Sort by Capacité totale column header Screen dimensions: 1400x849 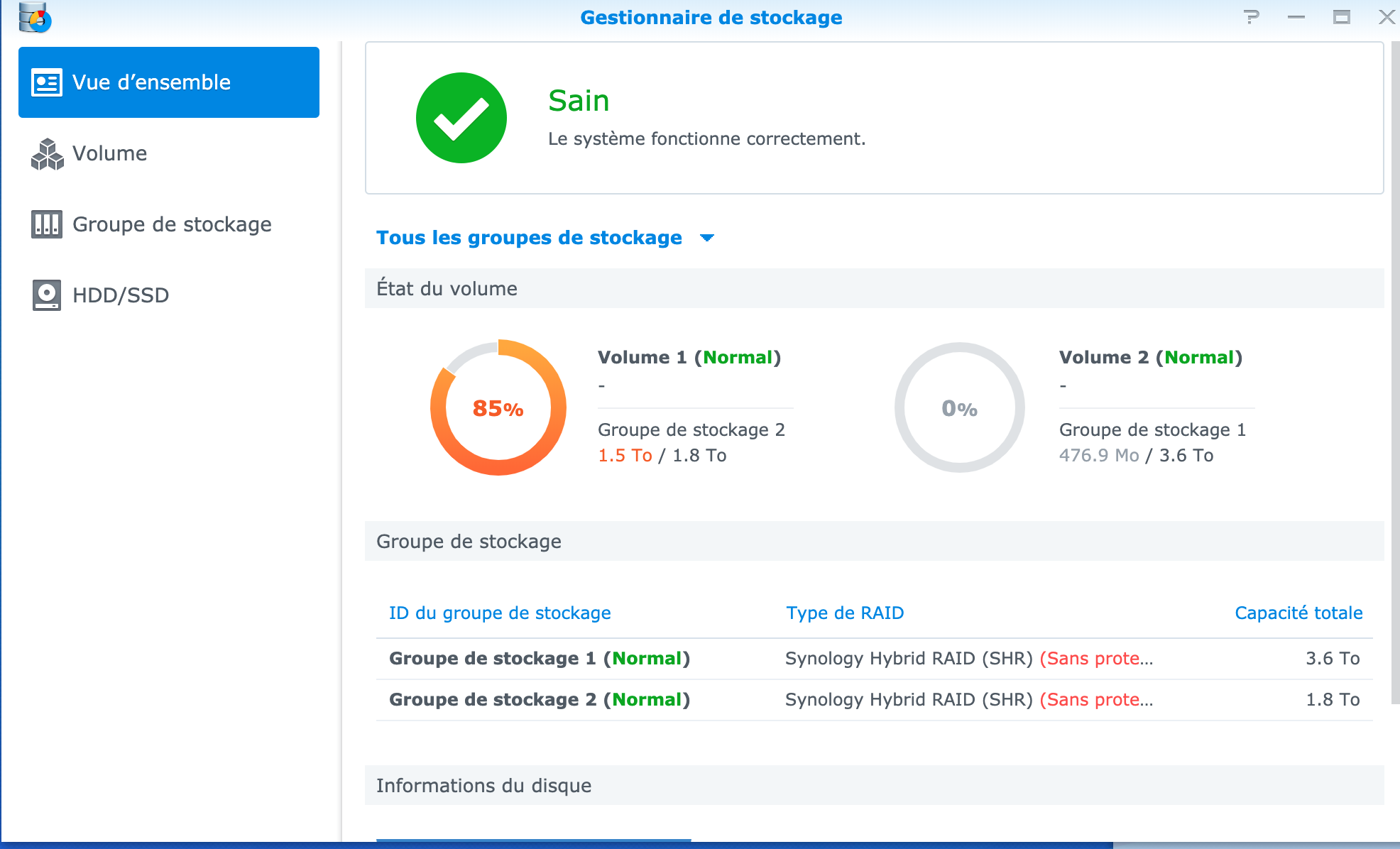click(x=1298, y=613)
